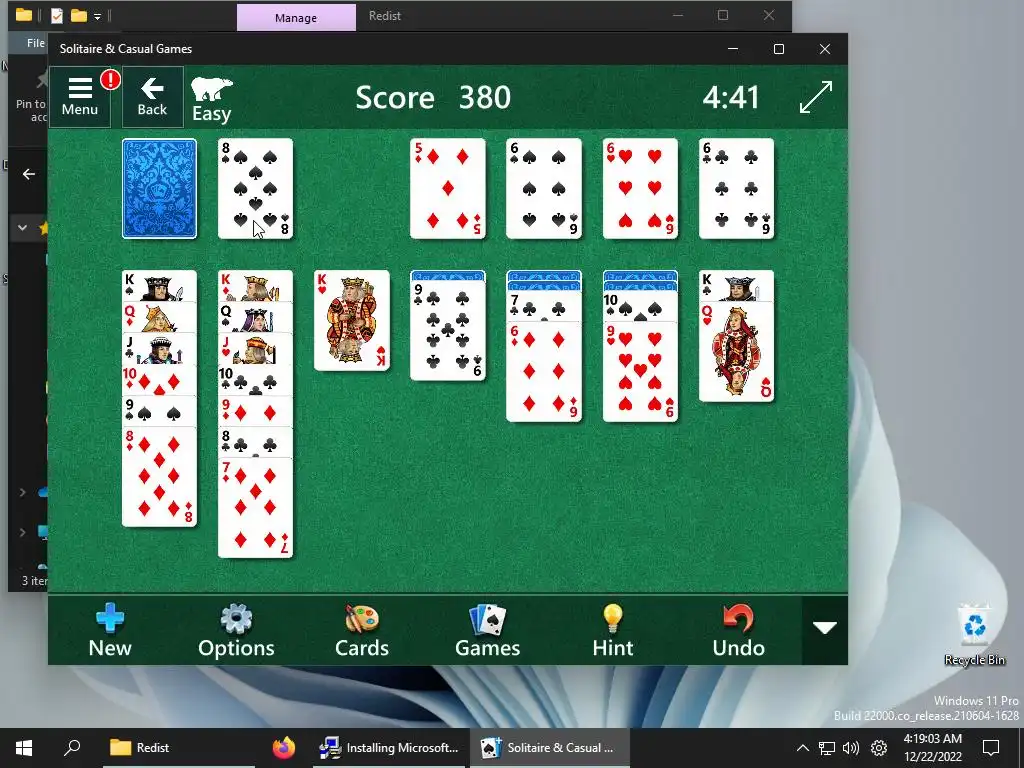Open game Options gear
The image size is (1024, 768).
pyautogui.click(x=236, y=630)
